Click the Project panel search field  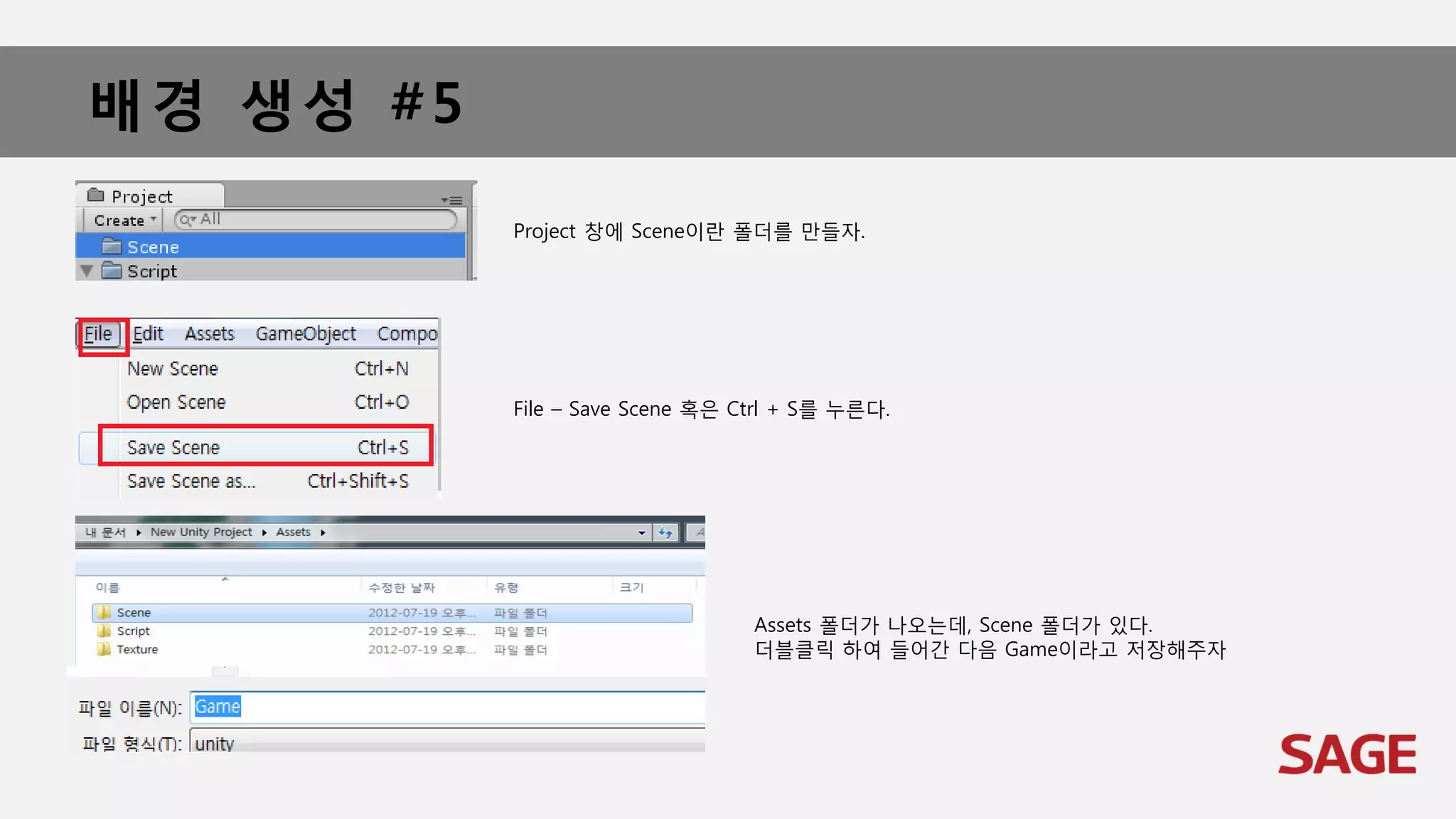(x=316, y=220)
